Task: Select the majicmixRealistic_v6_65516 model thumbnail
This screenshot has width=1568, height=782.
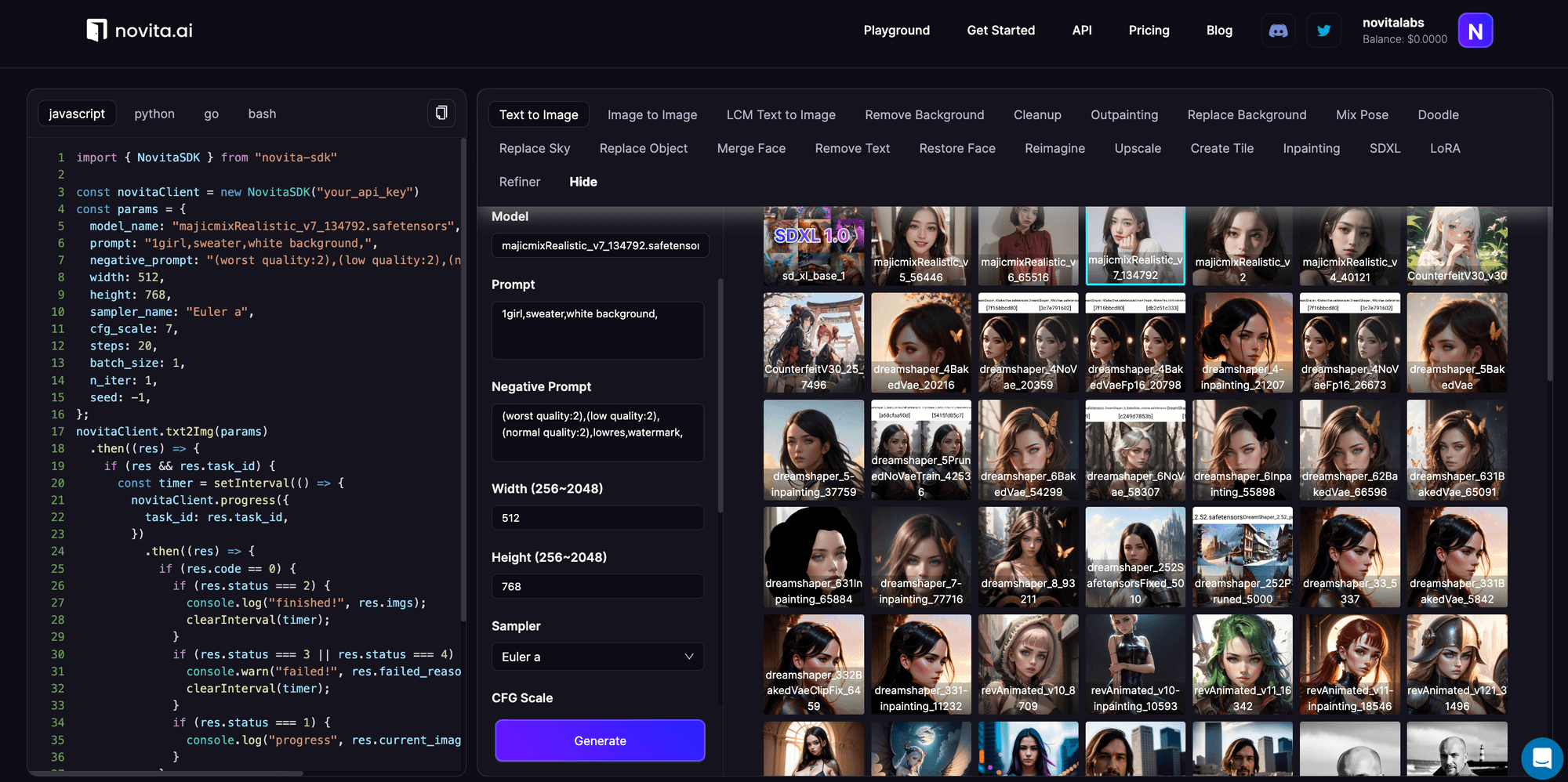Action: 1028,244
